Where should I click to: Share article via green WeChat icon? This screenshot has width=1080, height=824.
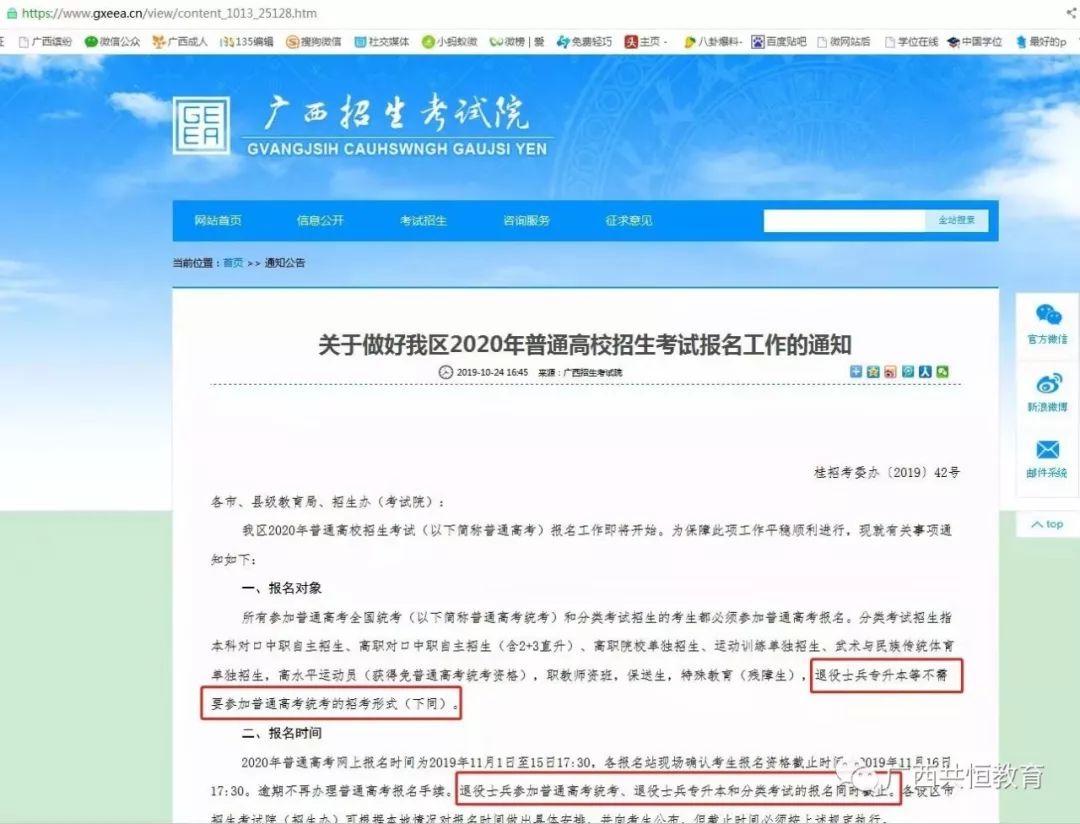942,372
